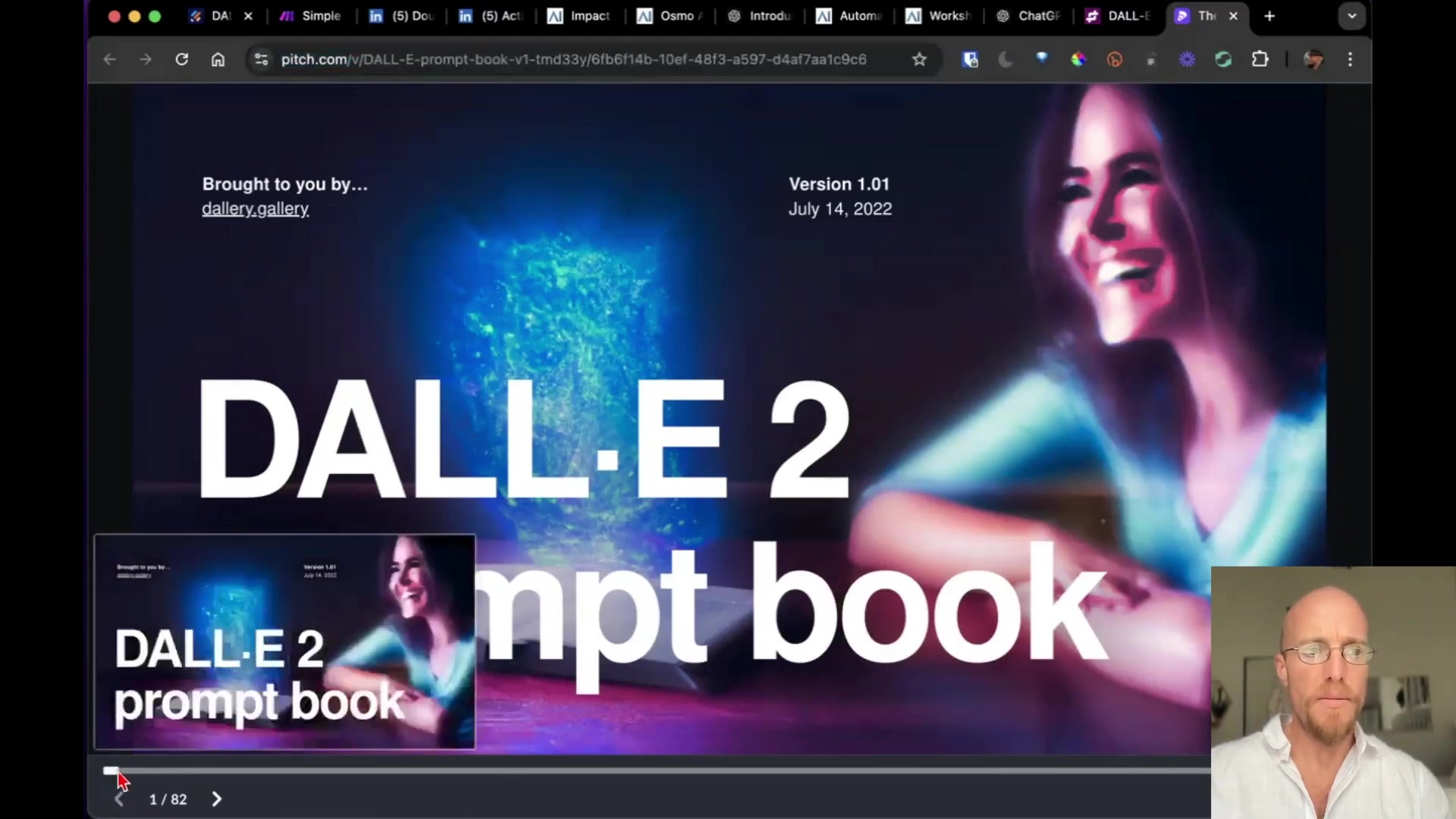Click the webcam video overlay
The width and height of the screenshot is (1456, 819).
[x=1333, y=692]
